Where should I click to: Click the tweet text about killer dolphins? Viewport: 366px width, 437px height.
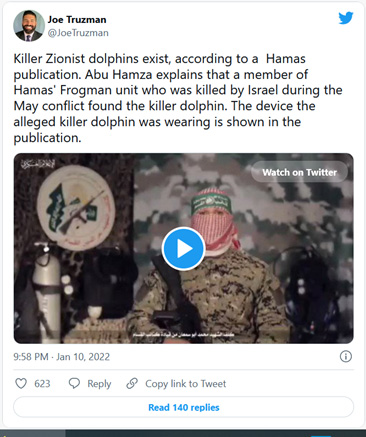tap(178, 98)
